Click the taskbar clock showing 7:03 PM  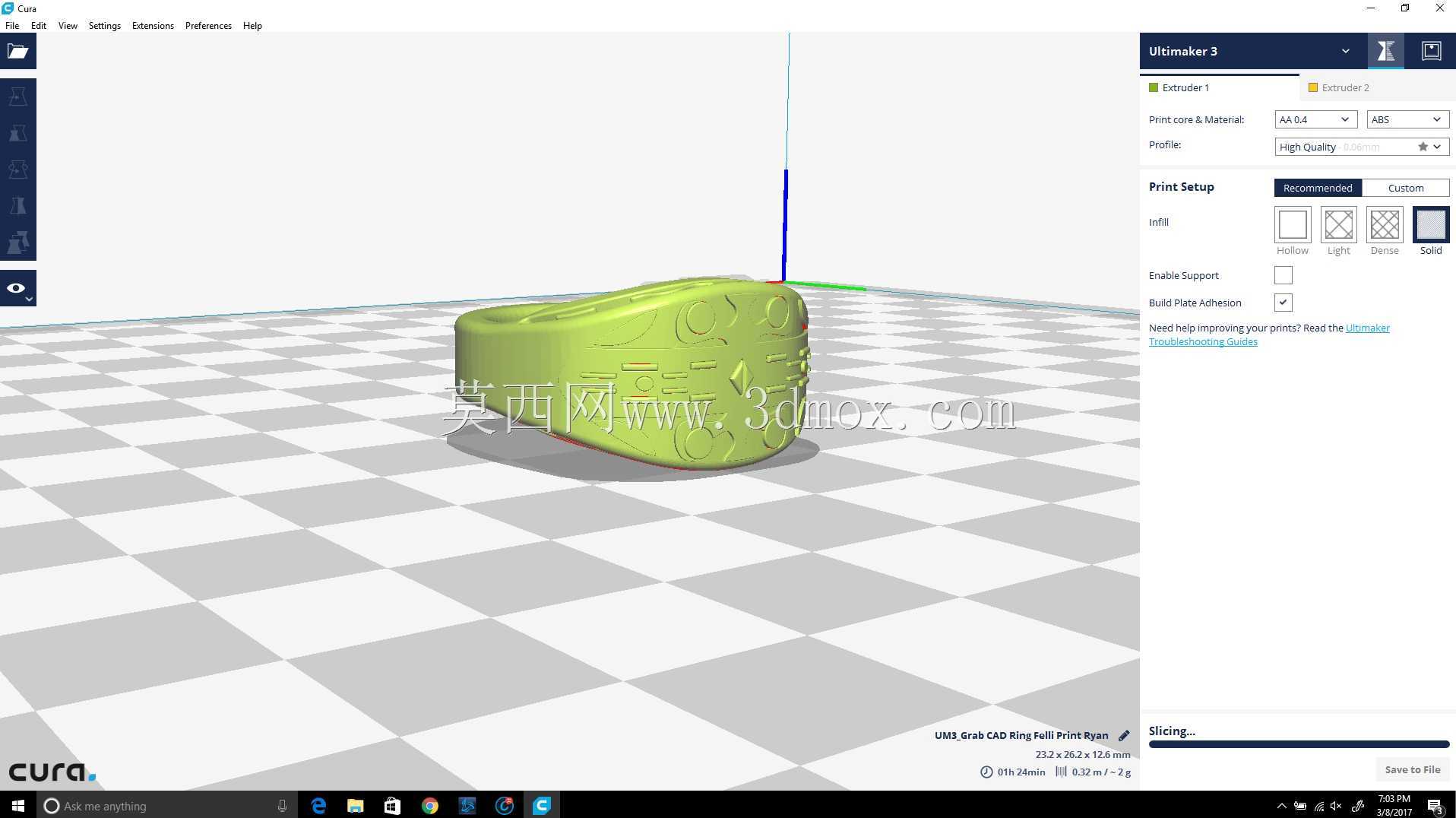[1394, 805]
